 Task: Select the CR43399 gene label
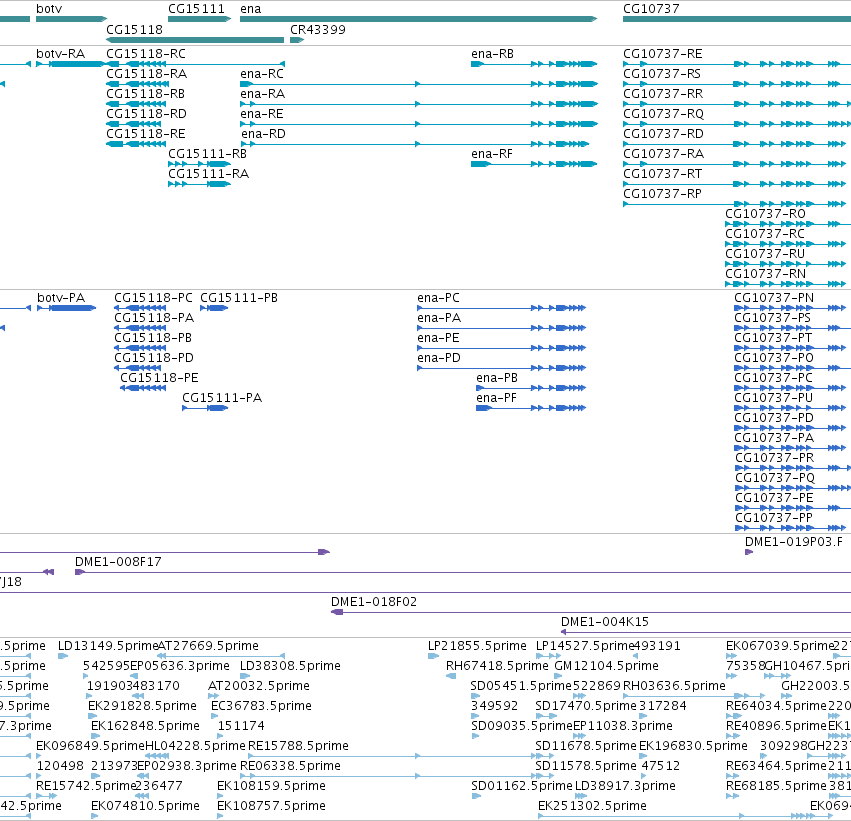(x=317, y=30)
